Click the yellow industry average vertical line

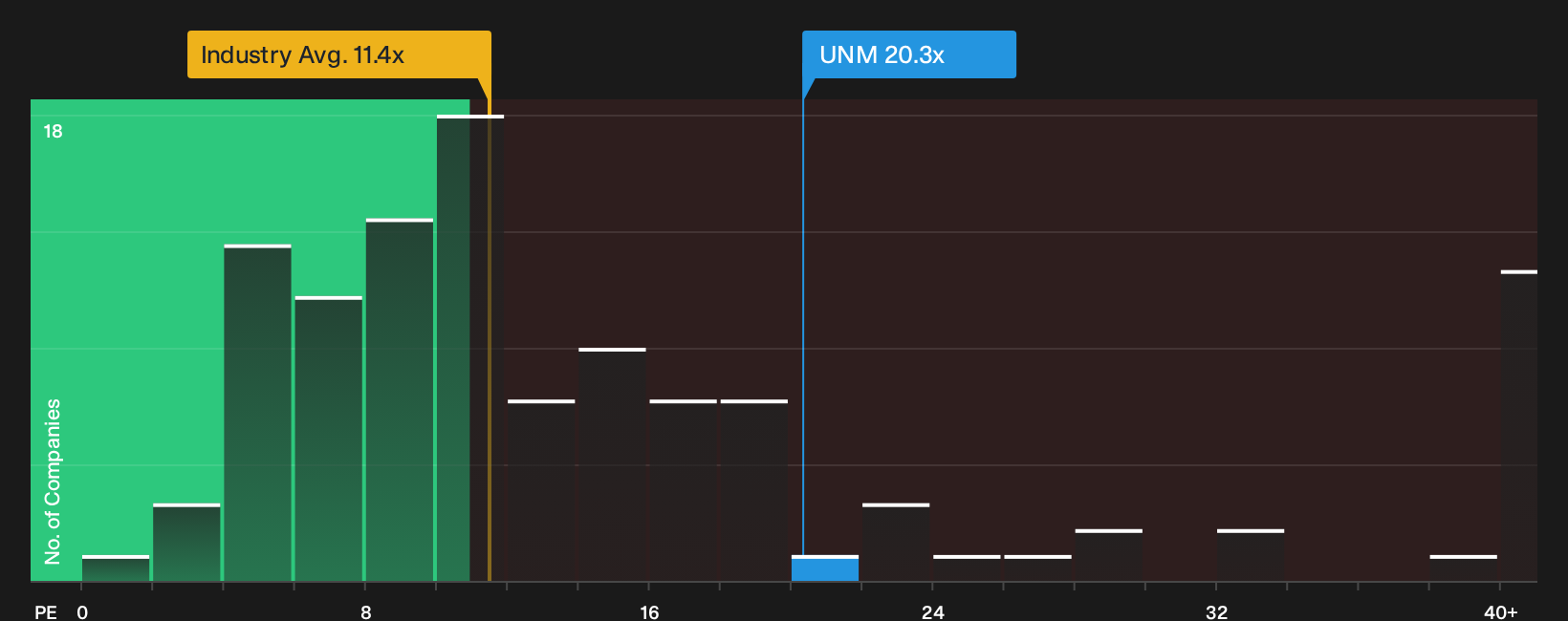point(490,340)
